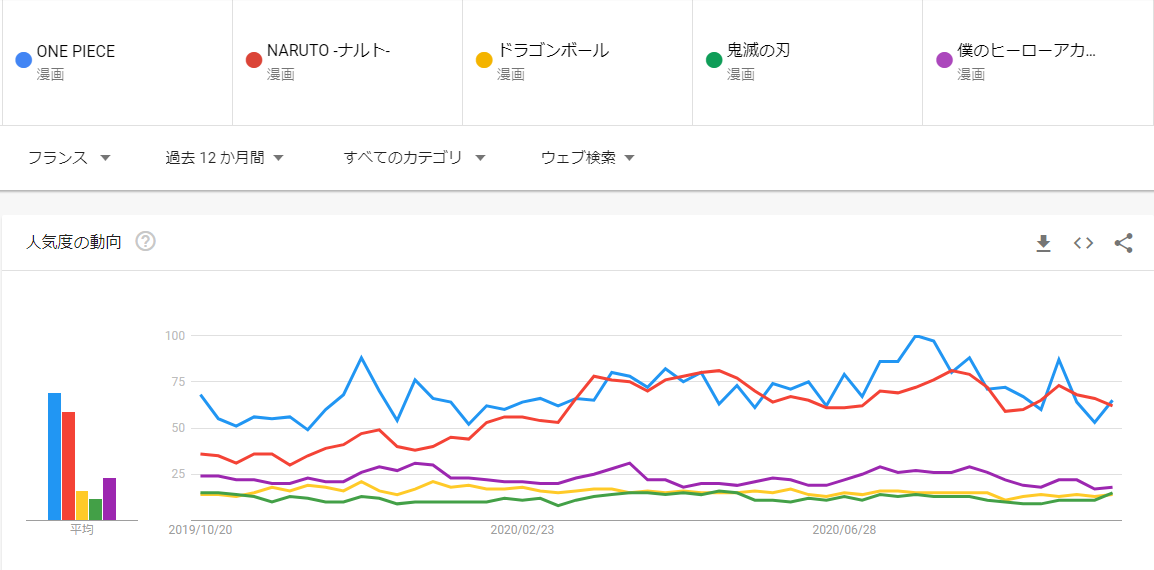Select the ONE PIECE search term
The width and height of the screenshot is (1154, 570).
[76, 51]
